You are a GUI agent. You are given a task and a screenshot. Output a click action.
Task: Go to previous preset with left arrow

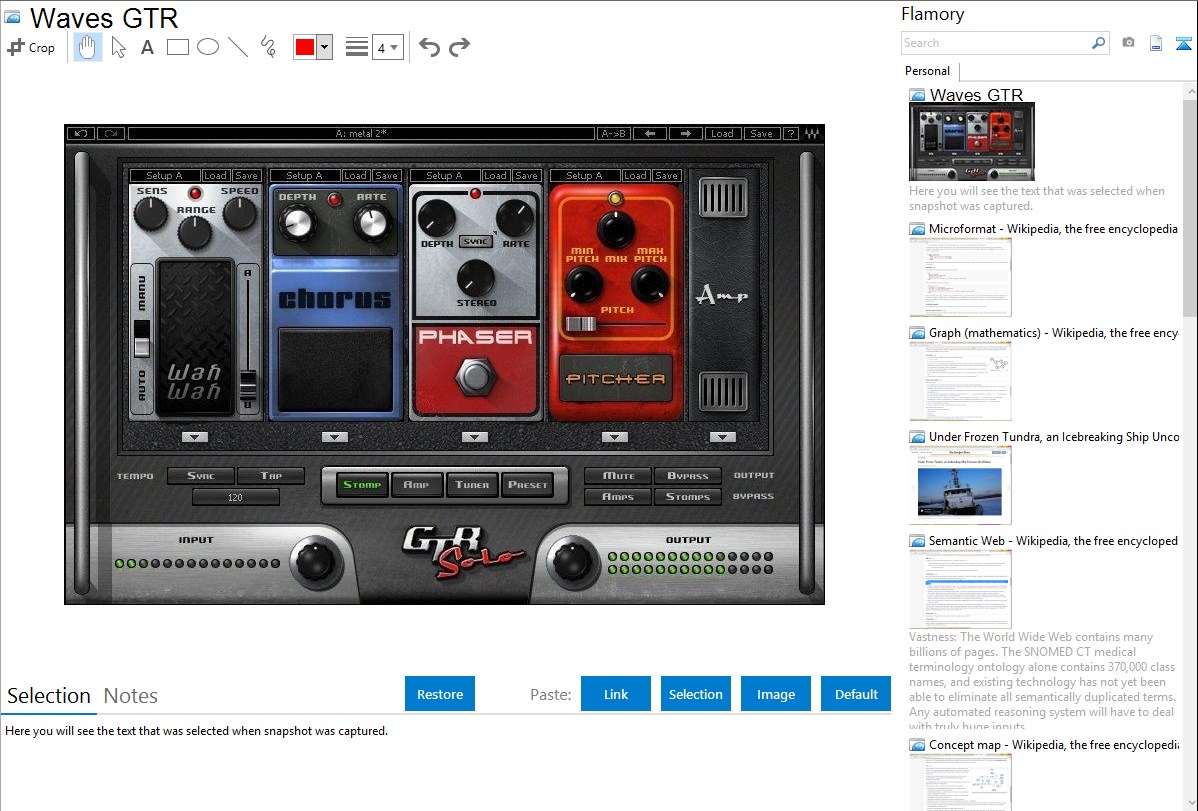coord(650,134)
